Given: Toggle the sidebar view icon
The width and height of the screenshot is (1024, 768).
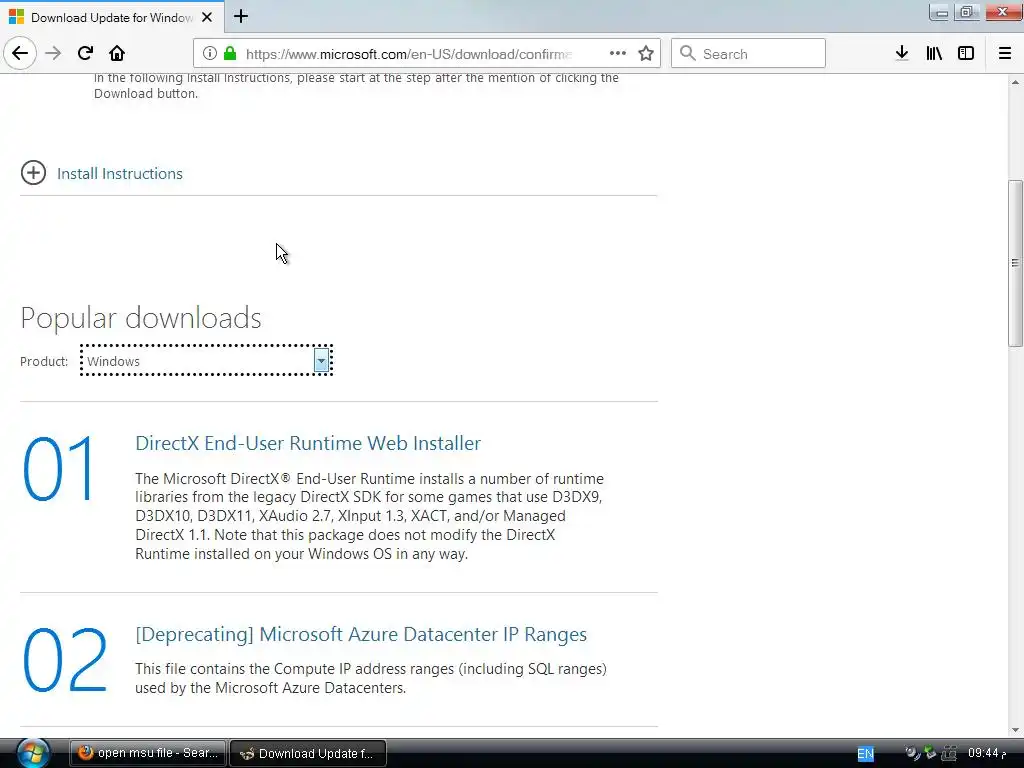Looking at the screenshot, I should [x=966, y=54].
